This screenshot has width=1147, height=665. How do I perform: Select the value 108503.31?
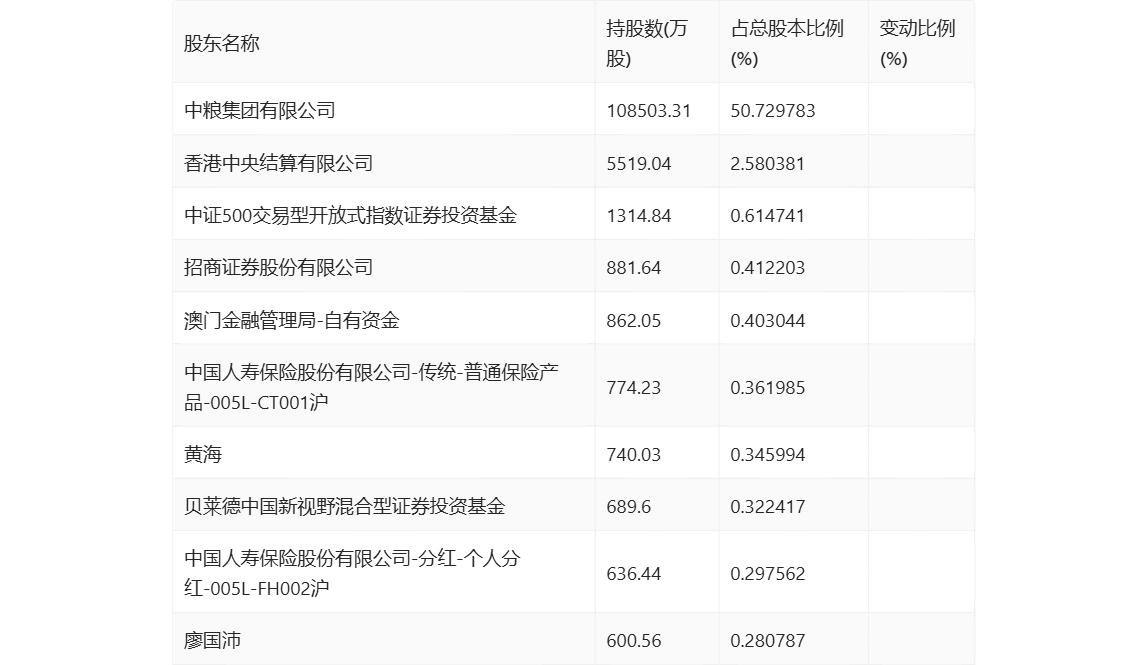click(x=648, y=110)
